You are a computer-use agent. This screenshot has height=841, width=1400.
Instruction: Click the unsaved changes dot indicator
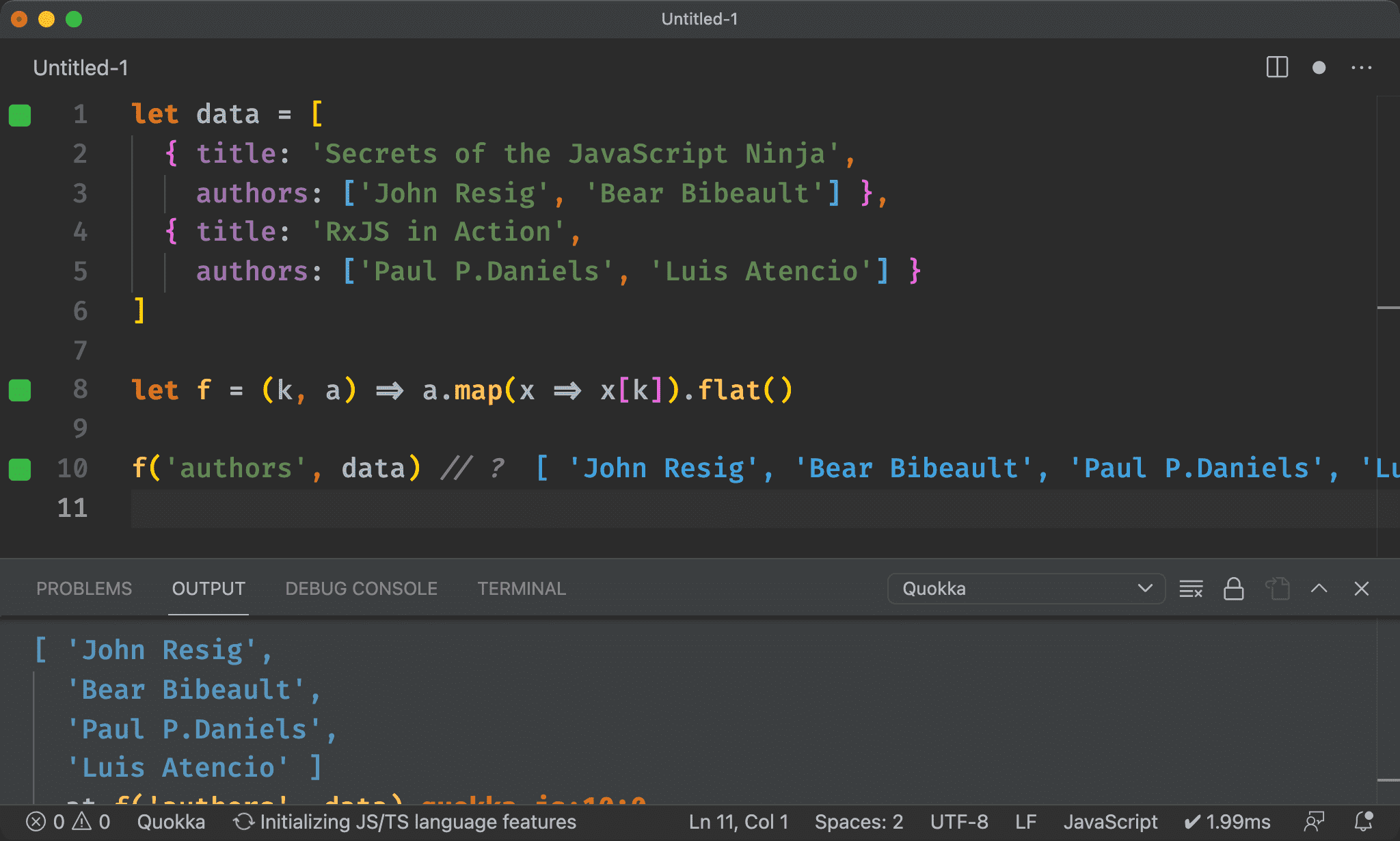(1319, 67)
